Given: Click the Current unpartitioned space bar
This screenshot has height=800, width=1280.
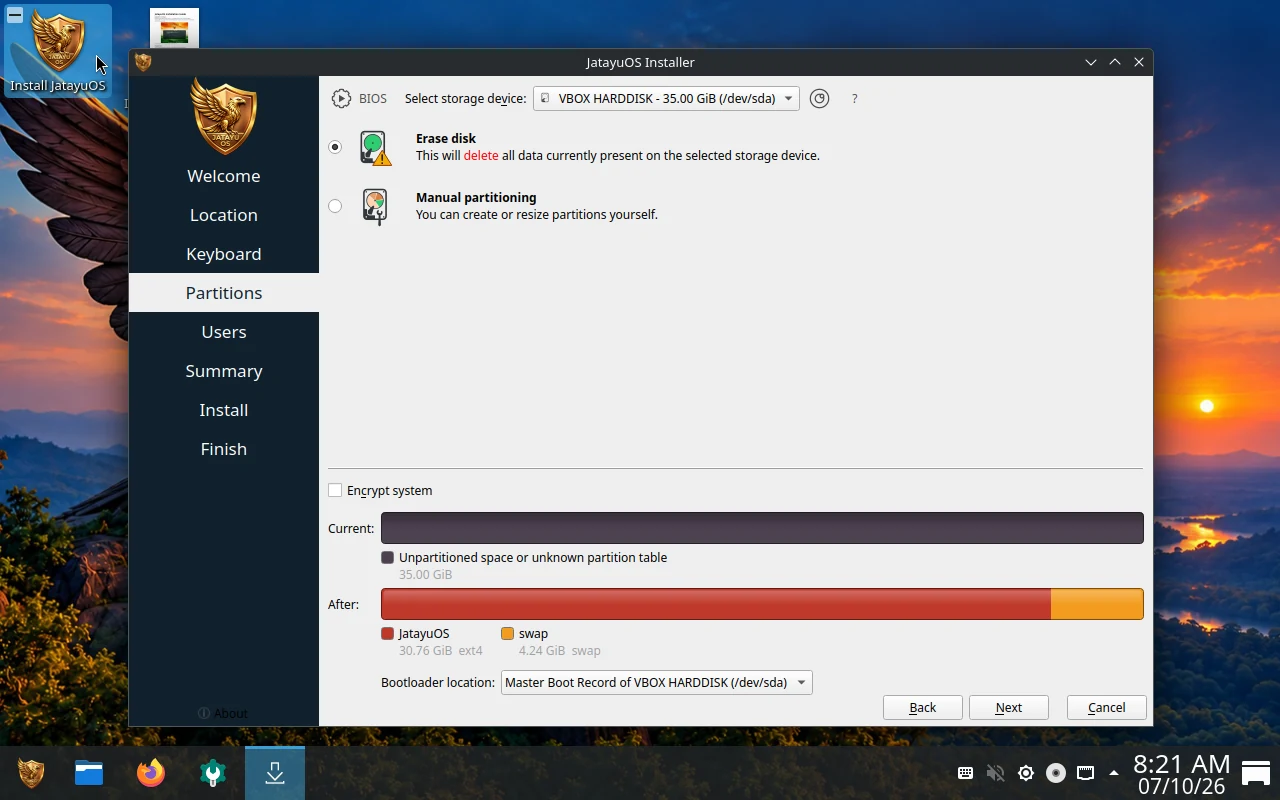Looking at the screenshot, I should pos(762,528).
